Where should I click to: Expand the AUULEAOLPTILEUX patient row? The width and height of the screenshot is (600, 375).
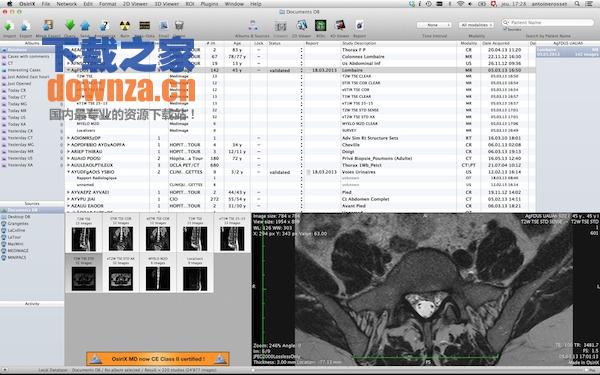tap(68, 165)
